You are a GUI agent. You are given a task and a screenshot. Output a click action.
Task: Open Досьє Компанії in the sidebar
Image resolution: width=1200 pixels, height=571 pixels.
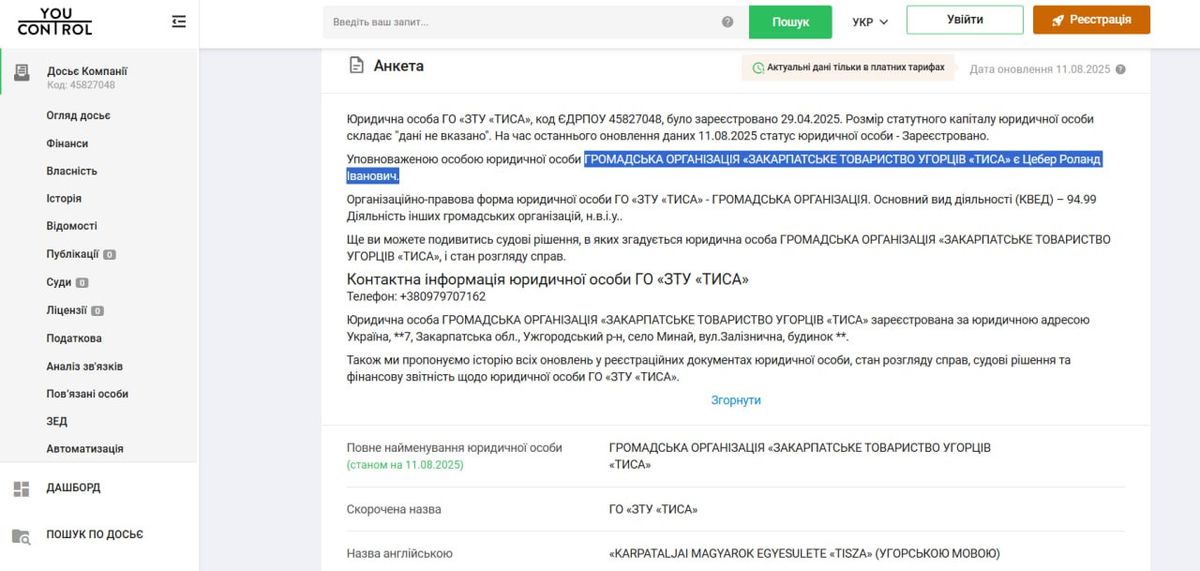click(87, 71)
